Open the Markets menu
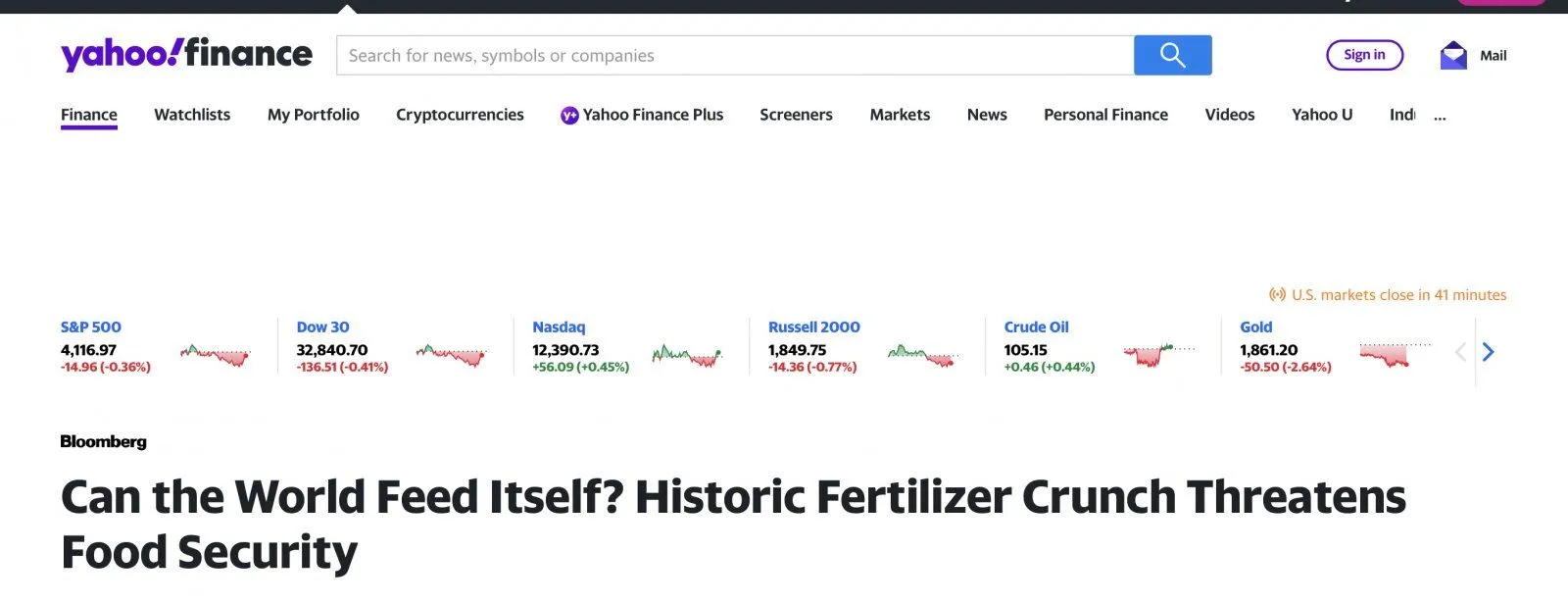Screen dimensions: 1568x603 click(x=900, y=115)
